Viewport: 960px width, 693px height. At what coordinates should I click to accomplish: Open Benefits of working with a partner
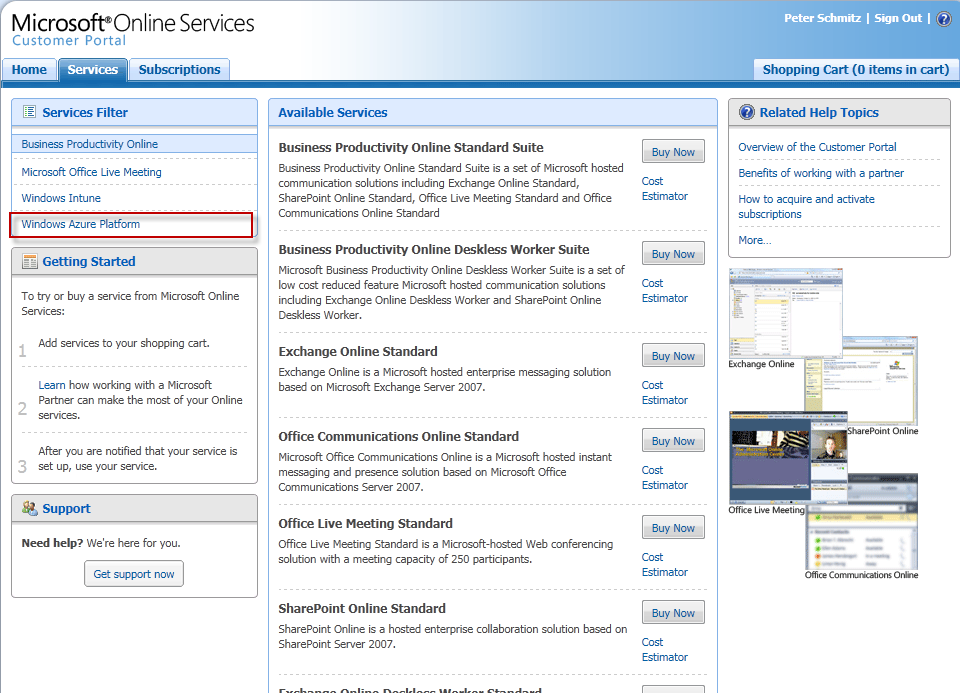[820, 173]
